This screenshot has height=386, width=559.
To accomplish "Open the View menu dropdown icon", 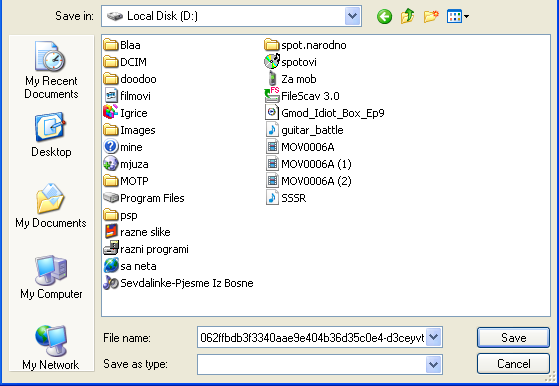I will [x=458, y=16].
